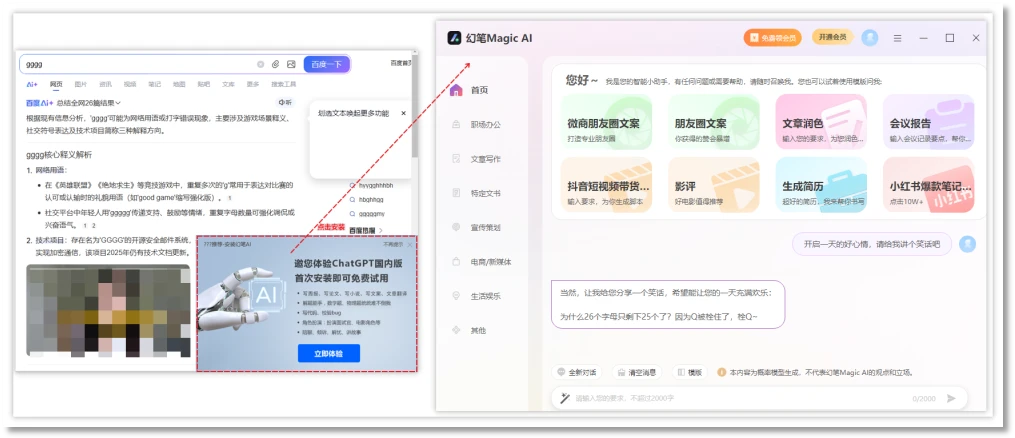Switch to the 笔记 tab in Baidu
The height and width of the screenshot is (438, 1015).
[155, 84]
